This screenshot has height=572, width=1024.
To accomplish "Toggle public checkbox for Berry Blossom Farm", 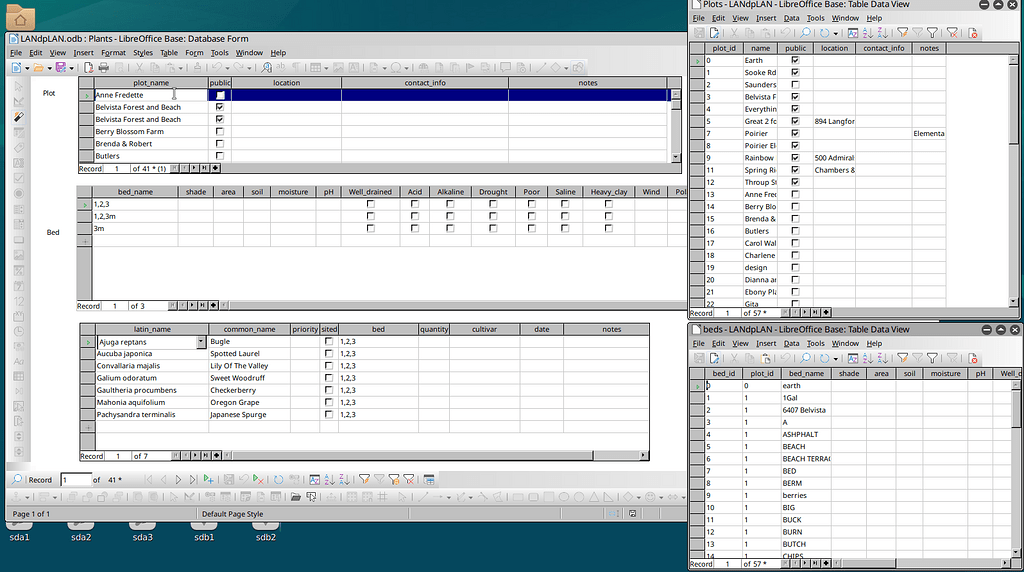I will tap(220, 132).
